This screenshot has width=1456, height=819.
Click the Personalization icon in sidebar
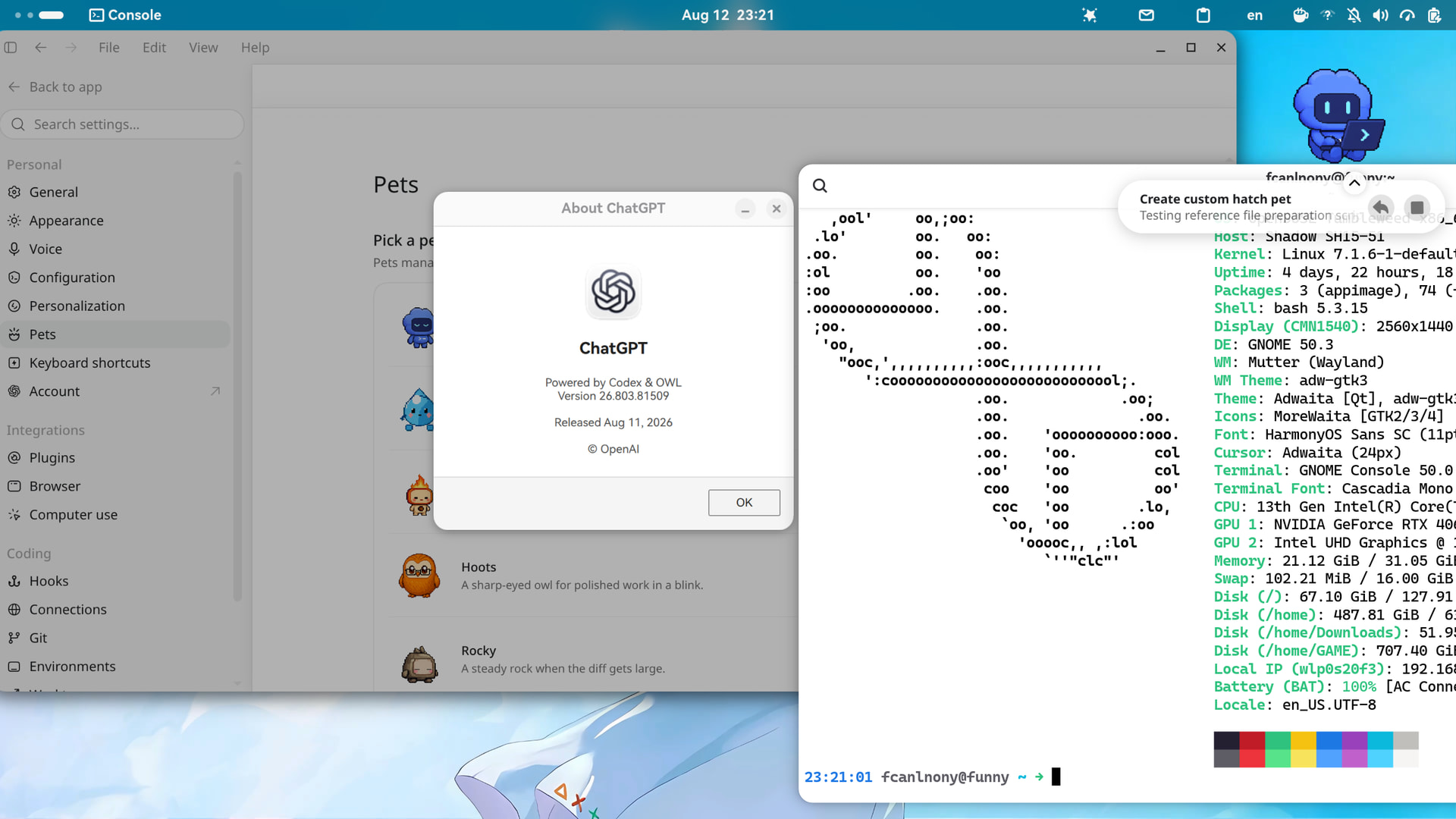(14, 306)
